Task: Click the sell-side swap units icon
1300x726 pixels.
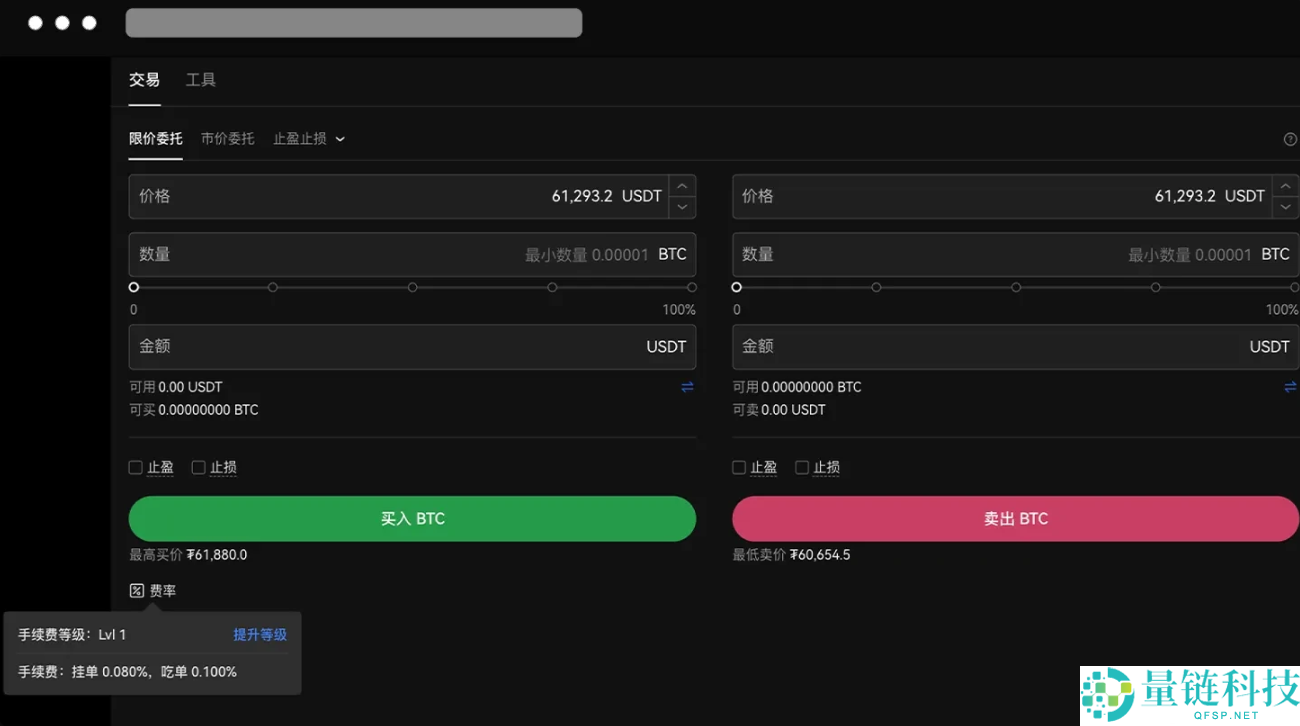Action: (1290, 387)
